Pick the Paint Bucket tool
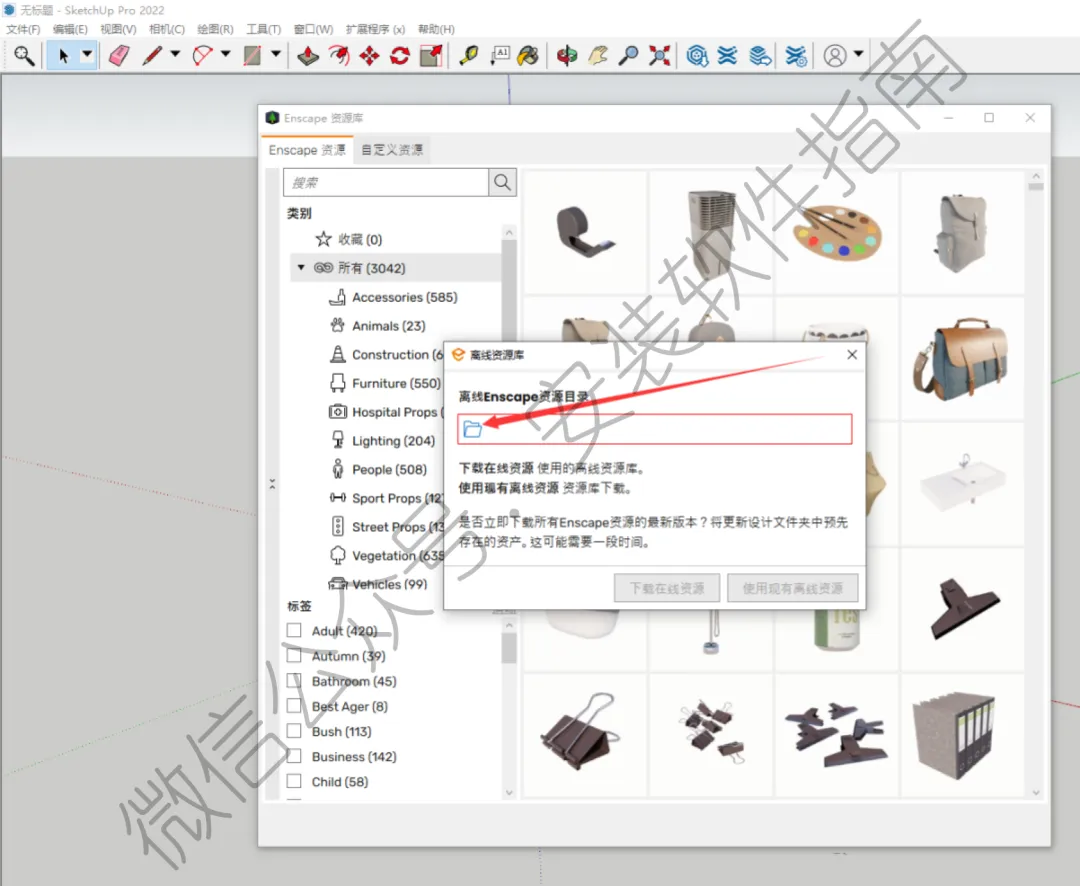1080x886 pixels. [x=528, y=56]
